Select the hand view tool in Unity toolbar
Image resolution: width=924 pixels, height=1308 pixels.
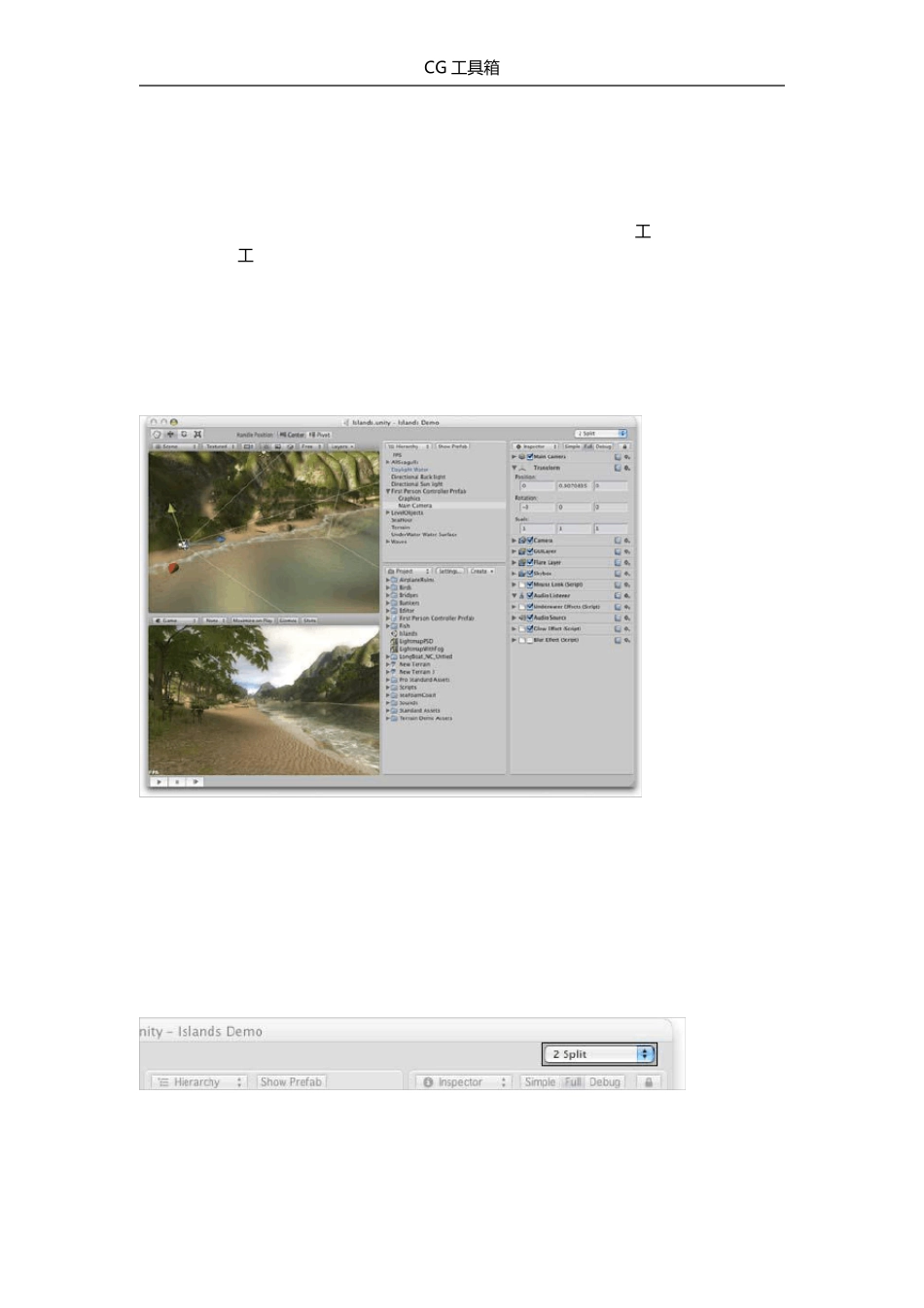click(157, 435)
